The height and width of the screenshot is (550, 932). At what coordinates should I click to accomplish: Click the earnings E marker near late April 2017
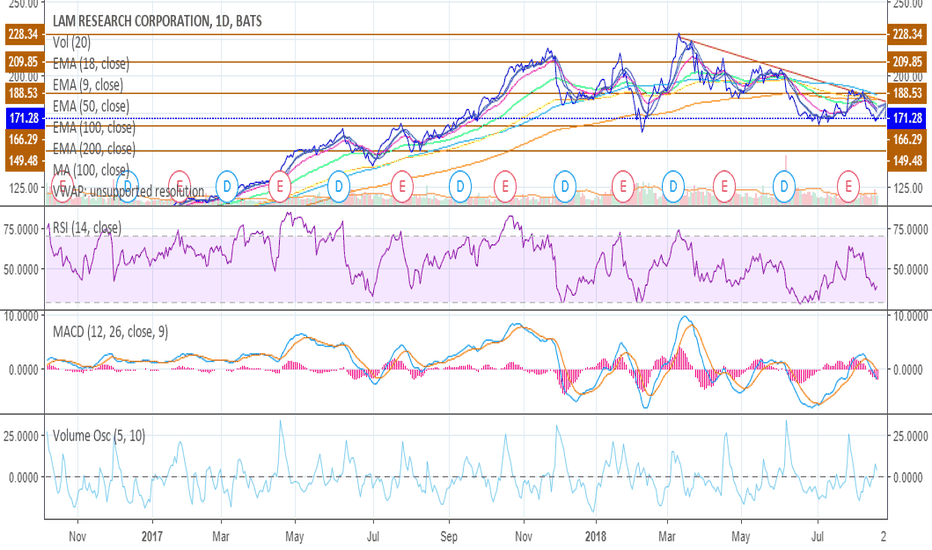tap(279, 187)
